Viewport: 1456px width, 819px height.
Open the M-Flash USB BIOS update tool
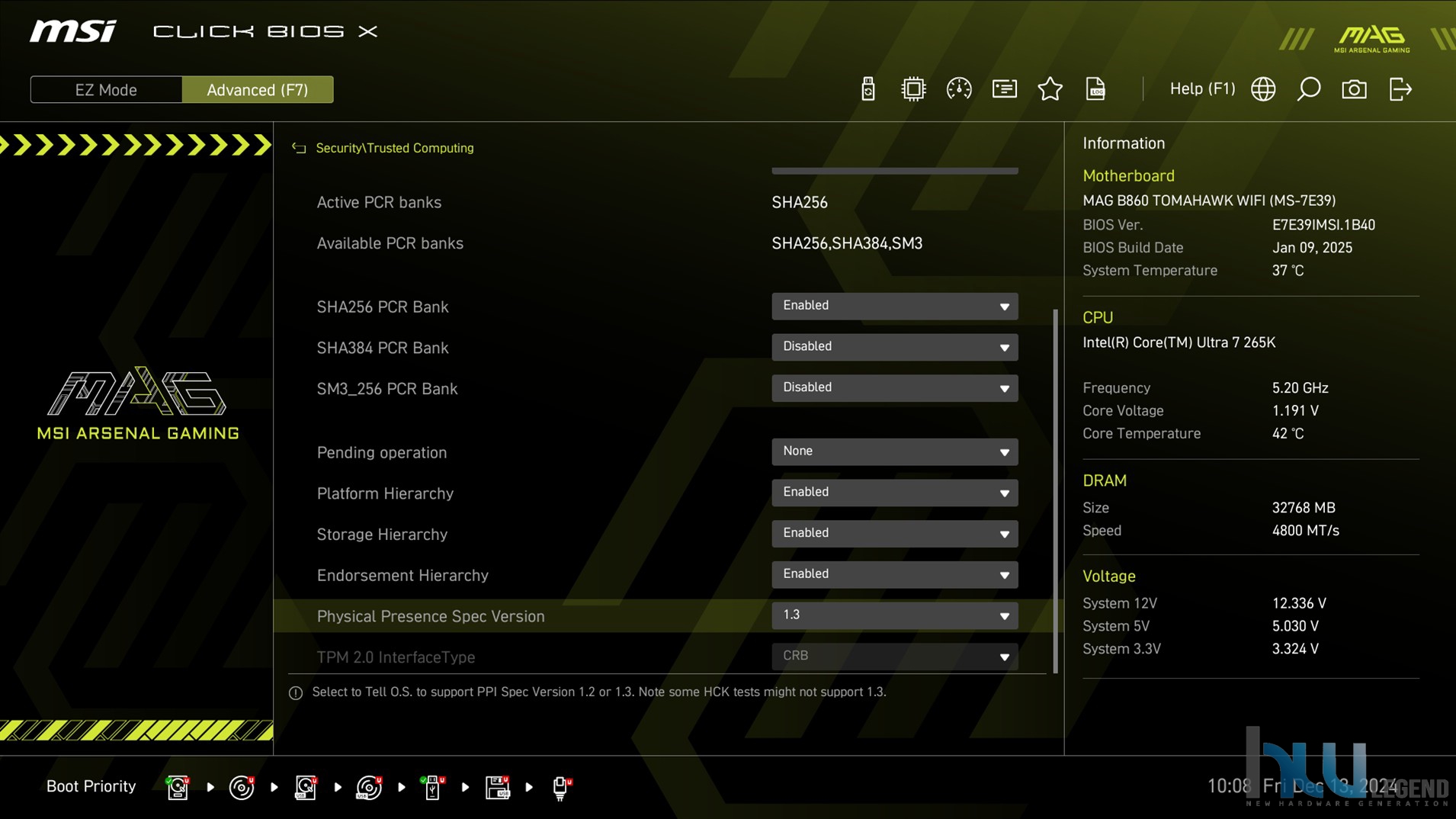coord(868,89)
